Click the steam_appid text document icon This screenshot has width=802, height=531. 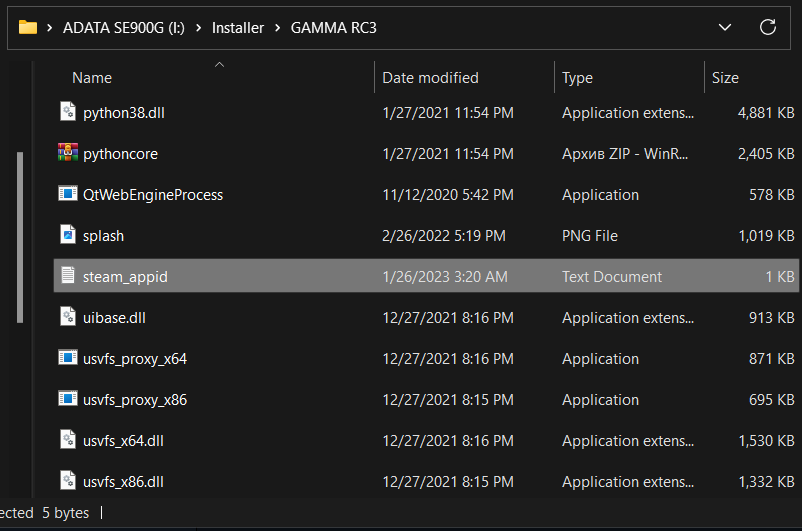coord(67,277)
